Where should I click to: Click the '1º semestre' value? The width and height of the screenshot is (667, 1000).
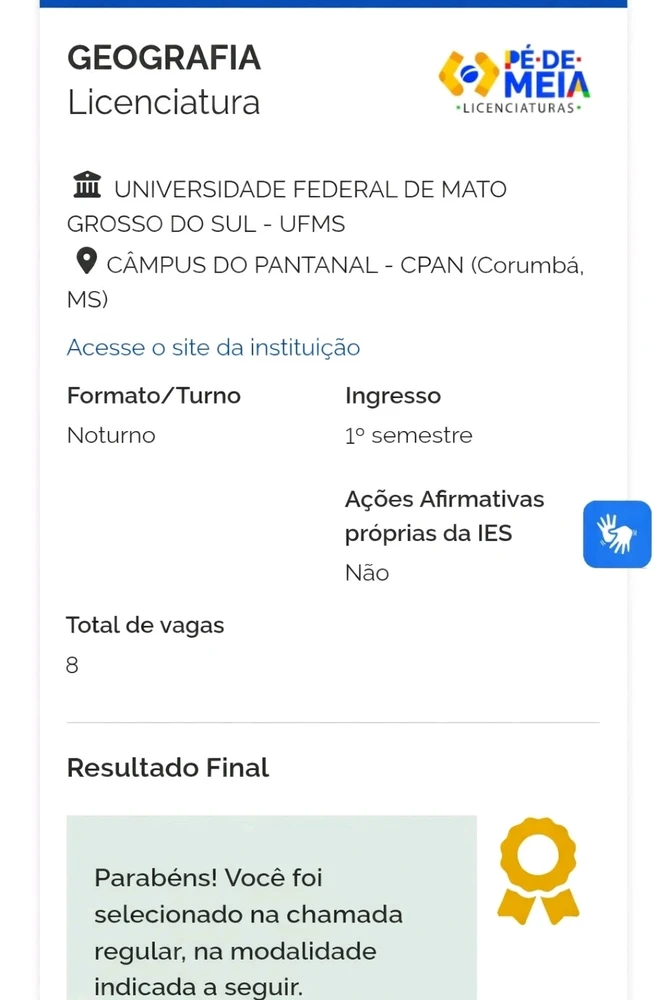click(x=408, y=436)
